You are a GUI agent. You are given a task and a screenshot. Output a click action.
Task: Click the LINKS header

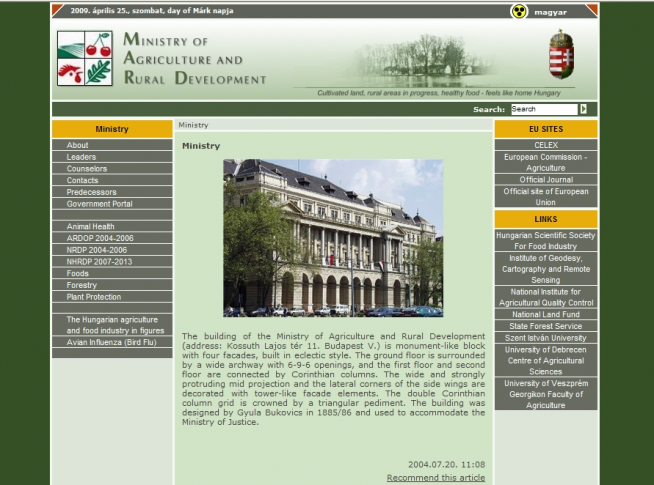click(x=546, y=219)
